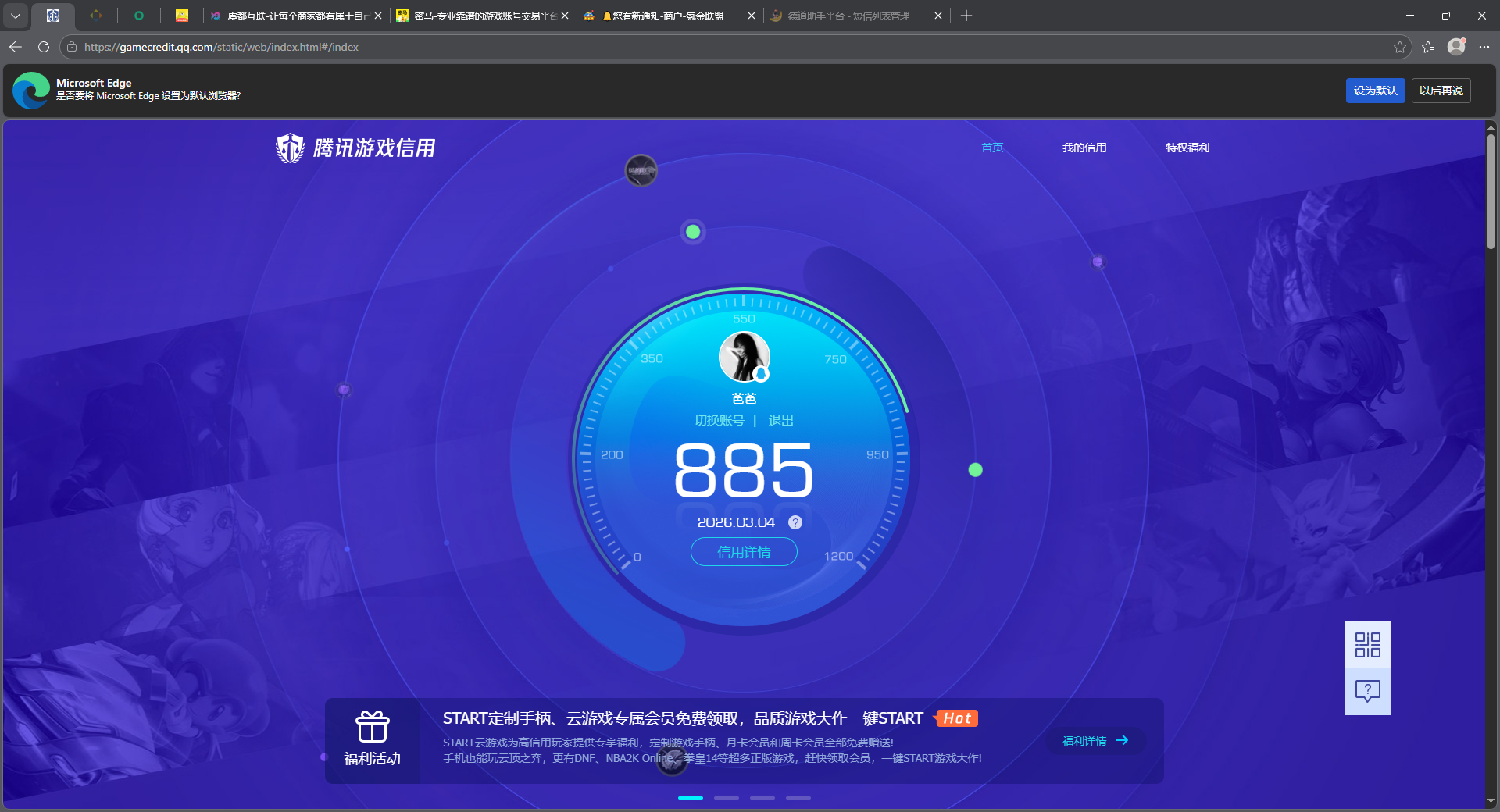The width and height of the screenshot is (1500, 812).
Task: Select the fourth carousel indicator
Action: 798,798
